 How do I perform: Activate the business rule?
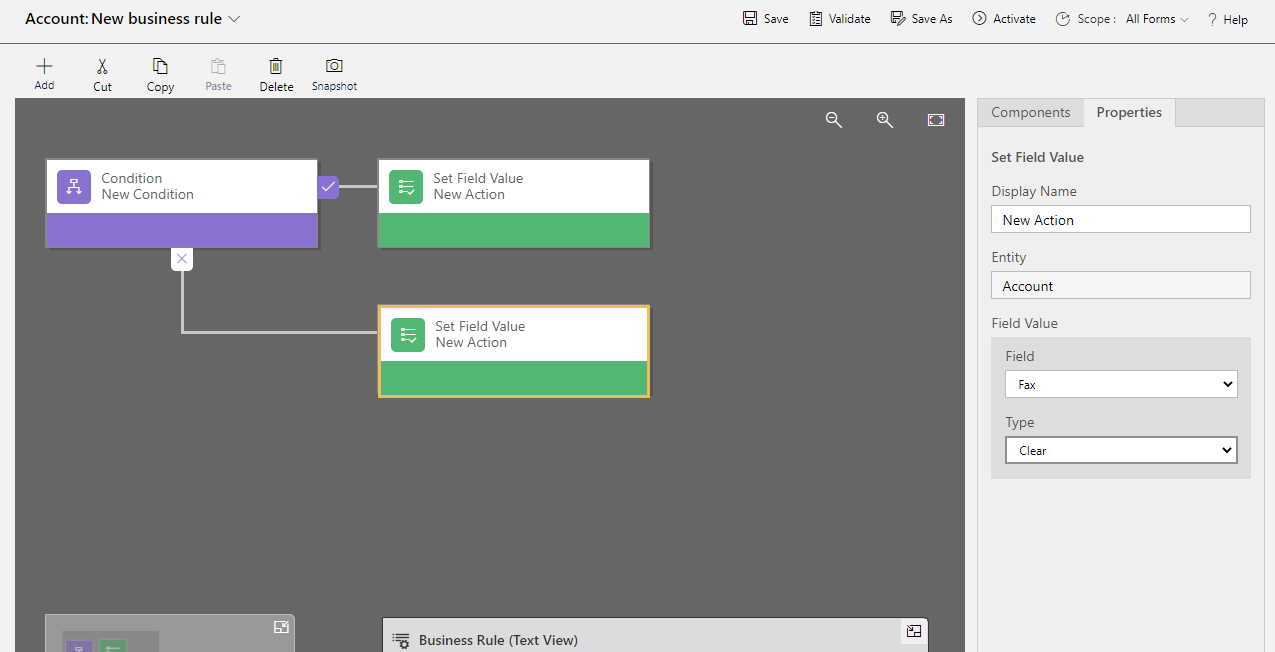(x=1003, y=18)
